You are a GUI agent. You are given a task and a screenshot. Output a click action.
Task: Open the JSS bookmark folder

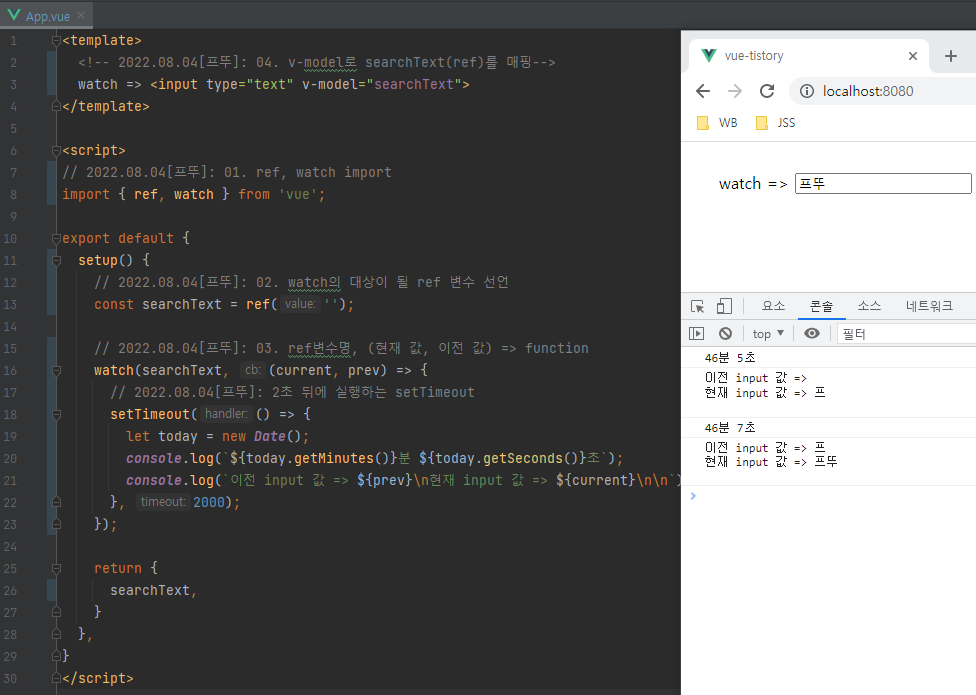click(776, 123)
